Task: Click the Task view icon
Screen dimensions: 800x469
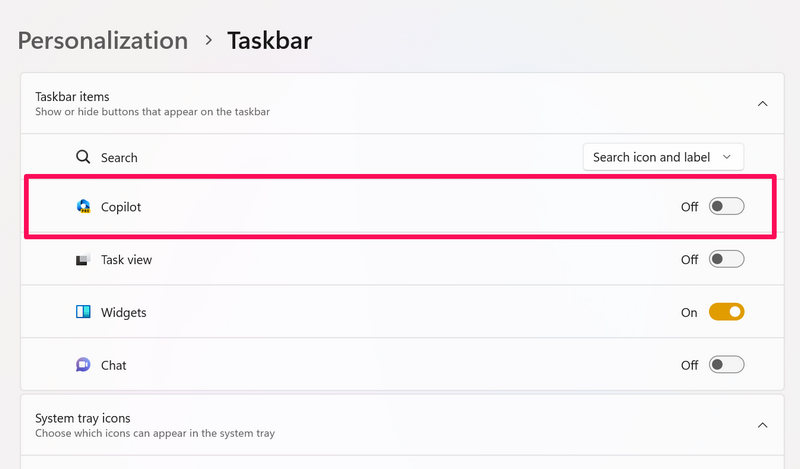Action: [84, 260]
